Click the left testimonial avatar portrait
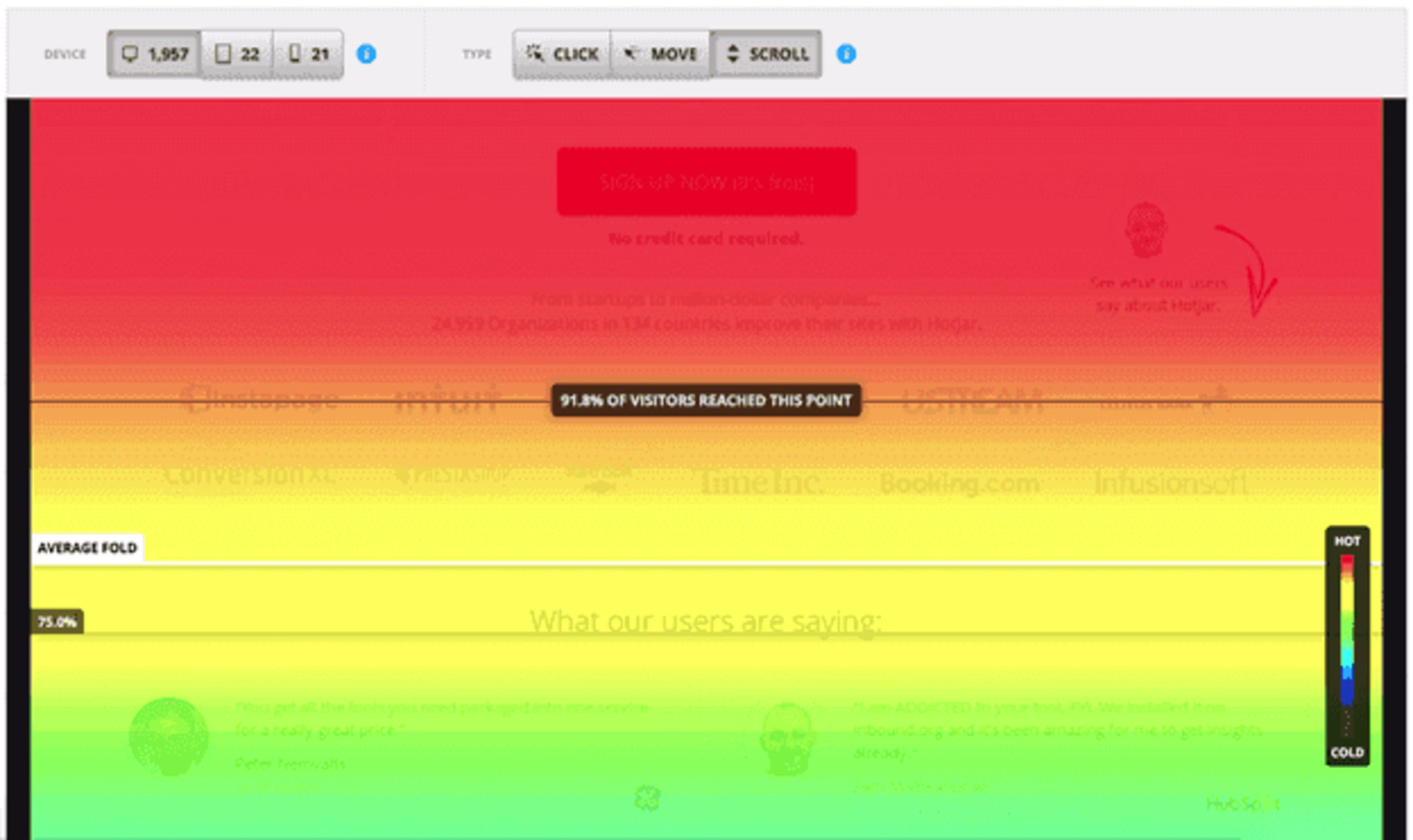The width and height of the screenshot is (1413, 840). (x=169, y=737)
